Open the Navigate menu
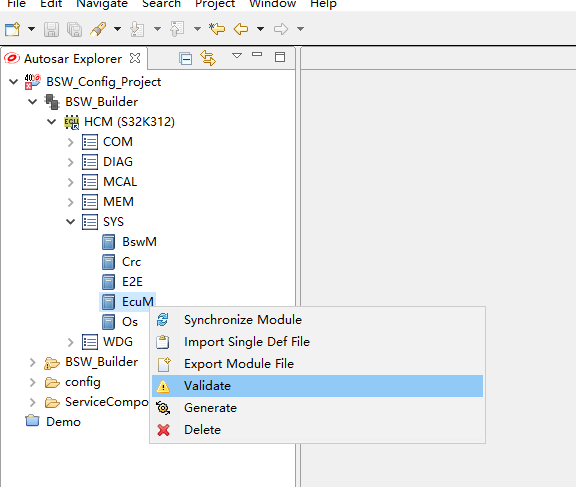Viewport: 576px width, 487px height. (102, 4)
